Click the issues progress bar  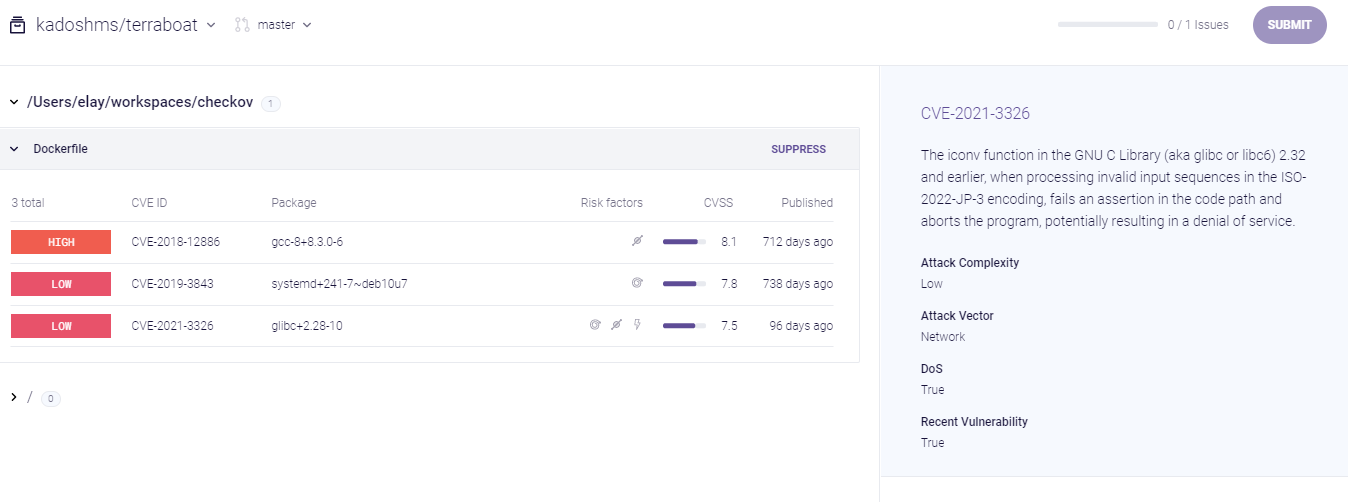coord(1108,25)
